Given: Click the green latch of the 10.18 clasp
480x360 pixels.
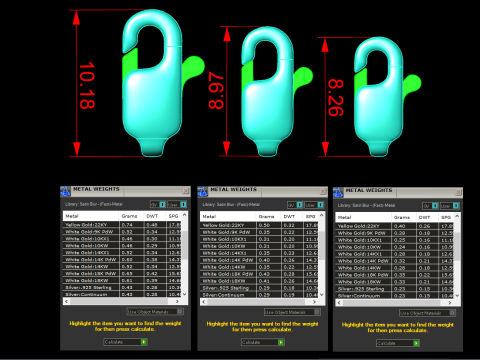Looking at the screenshot, I should coord(193,67).
